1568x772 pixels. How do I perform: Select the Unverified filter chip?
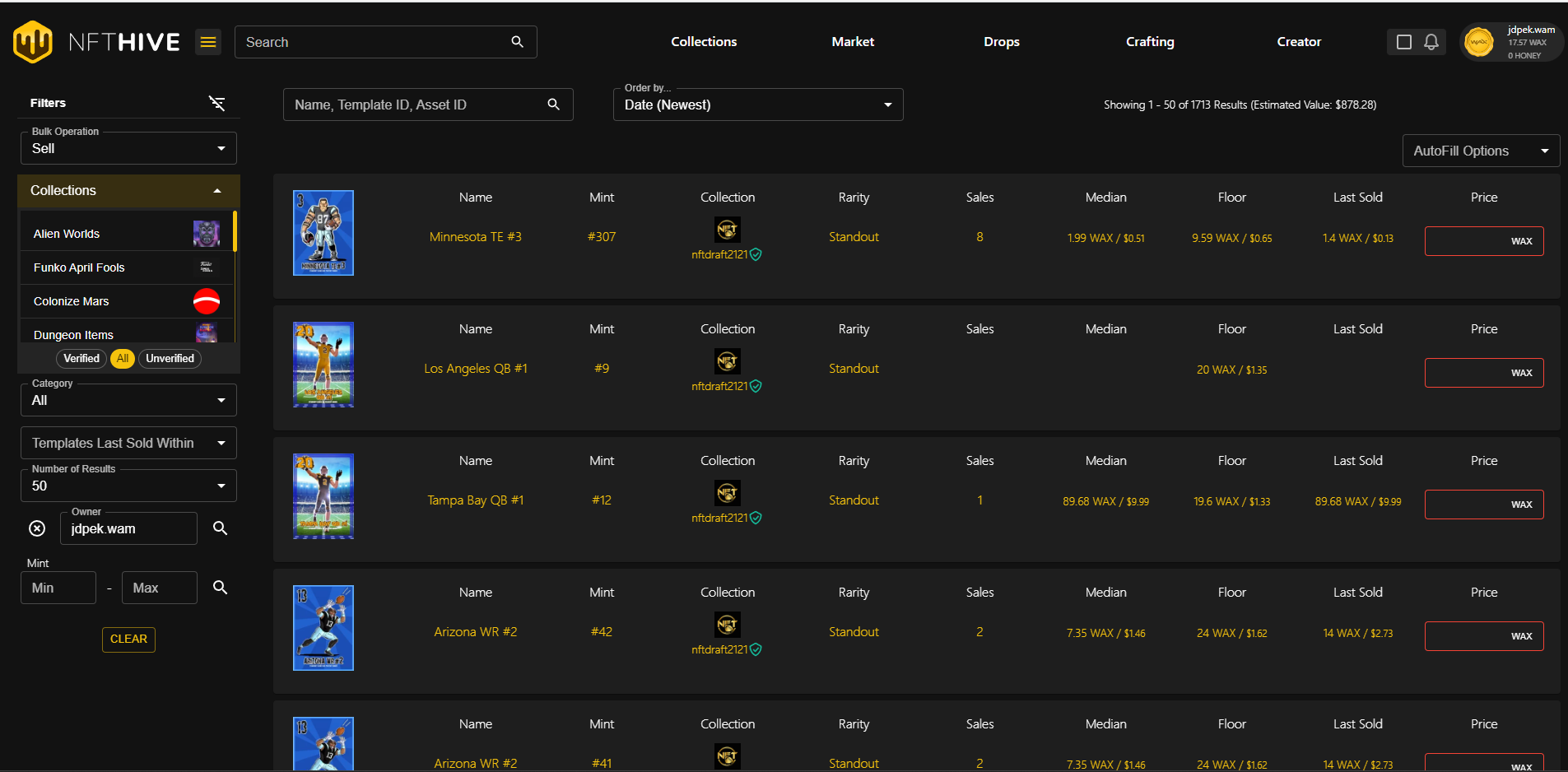[170, 359]
